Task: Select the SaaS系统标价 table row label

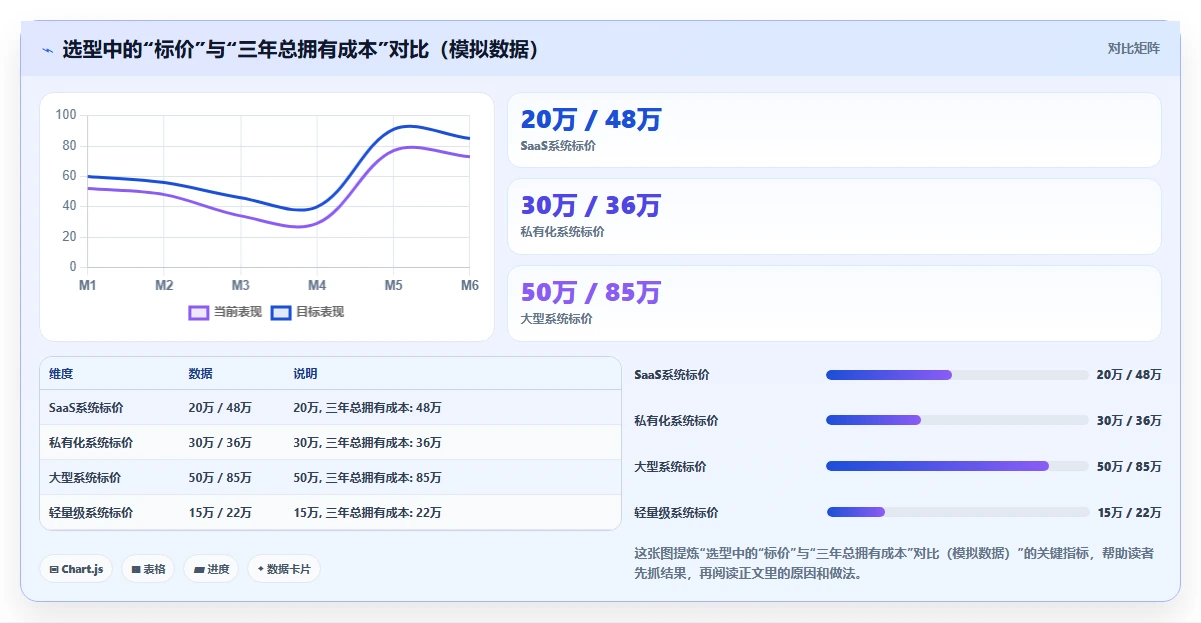Action: (x=85, y=408)
